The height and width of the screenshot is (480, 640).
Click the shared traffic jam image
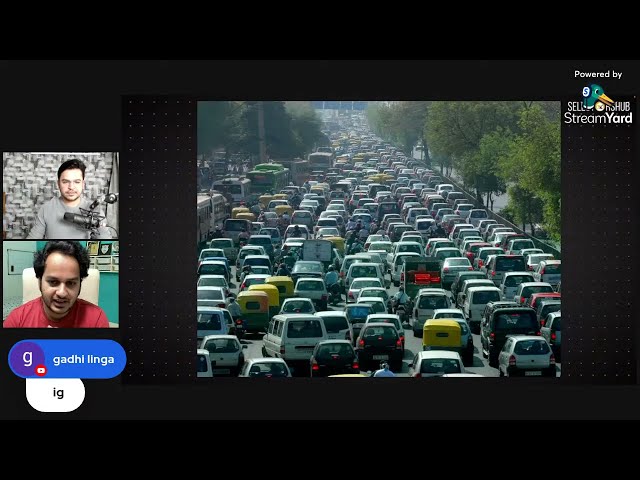tap(378, 238)
